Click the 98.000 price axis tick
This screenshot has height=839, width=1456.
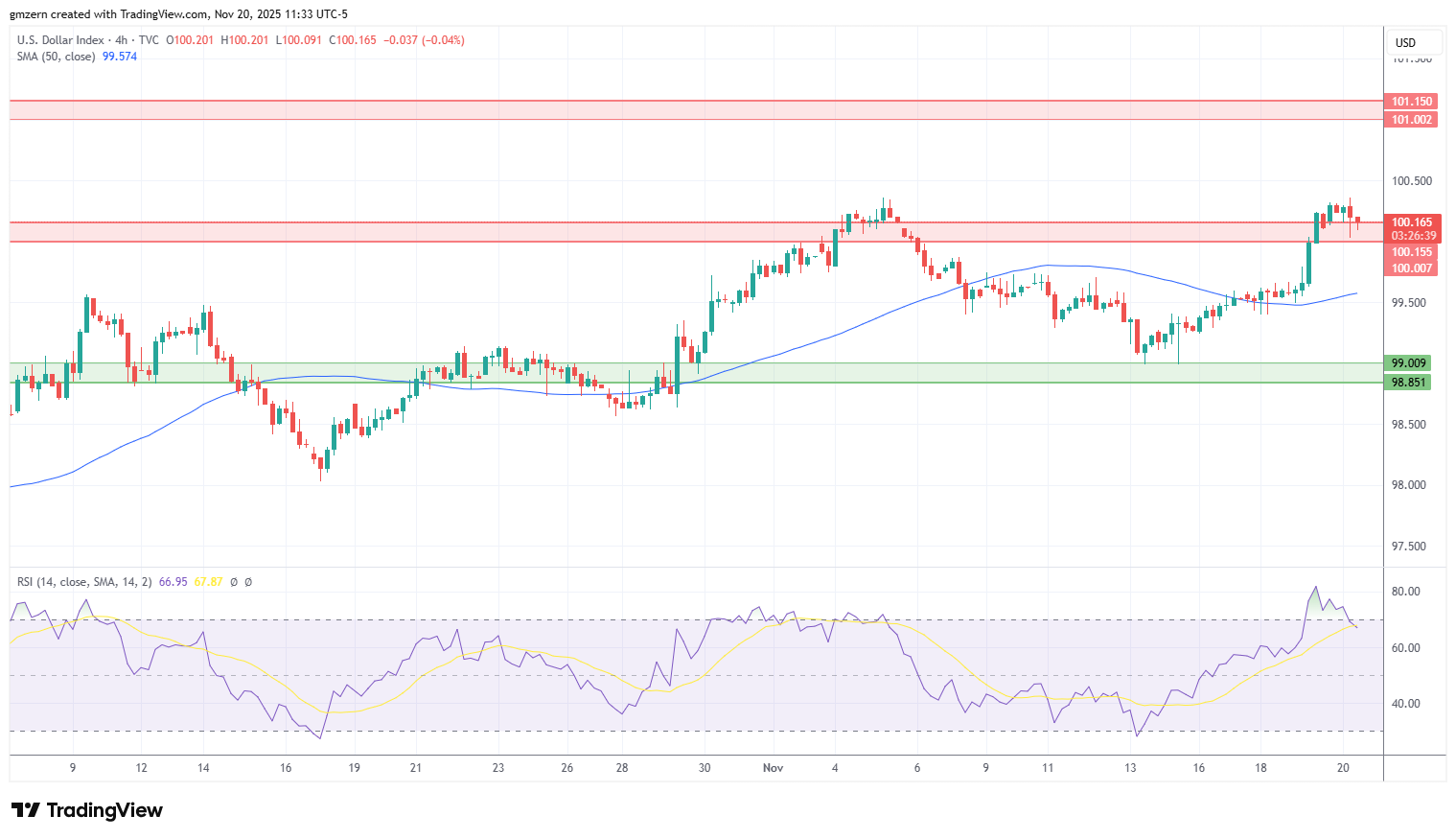point(1409,485)
